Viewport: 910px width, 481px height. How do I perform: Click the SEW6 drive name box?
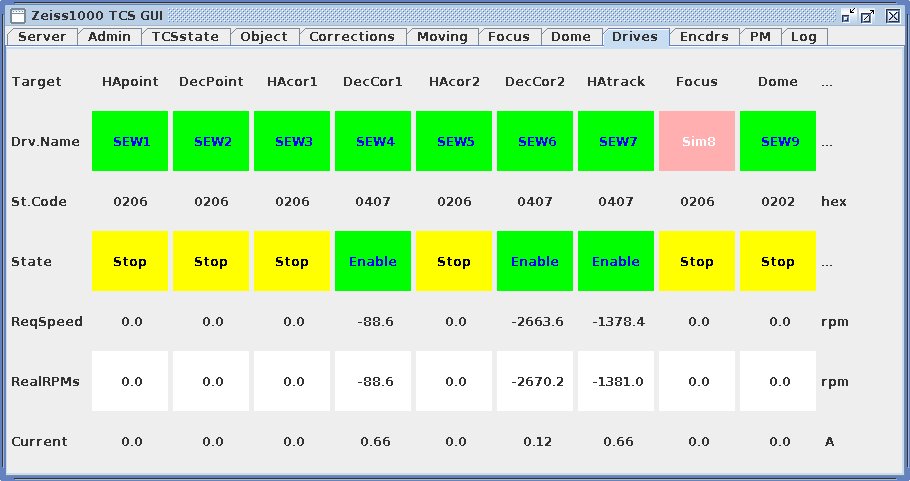pos(535,141)
